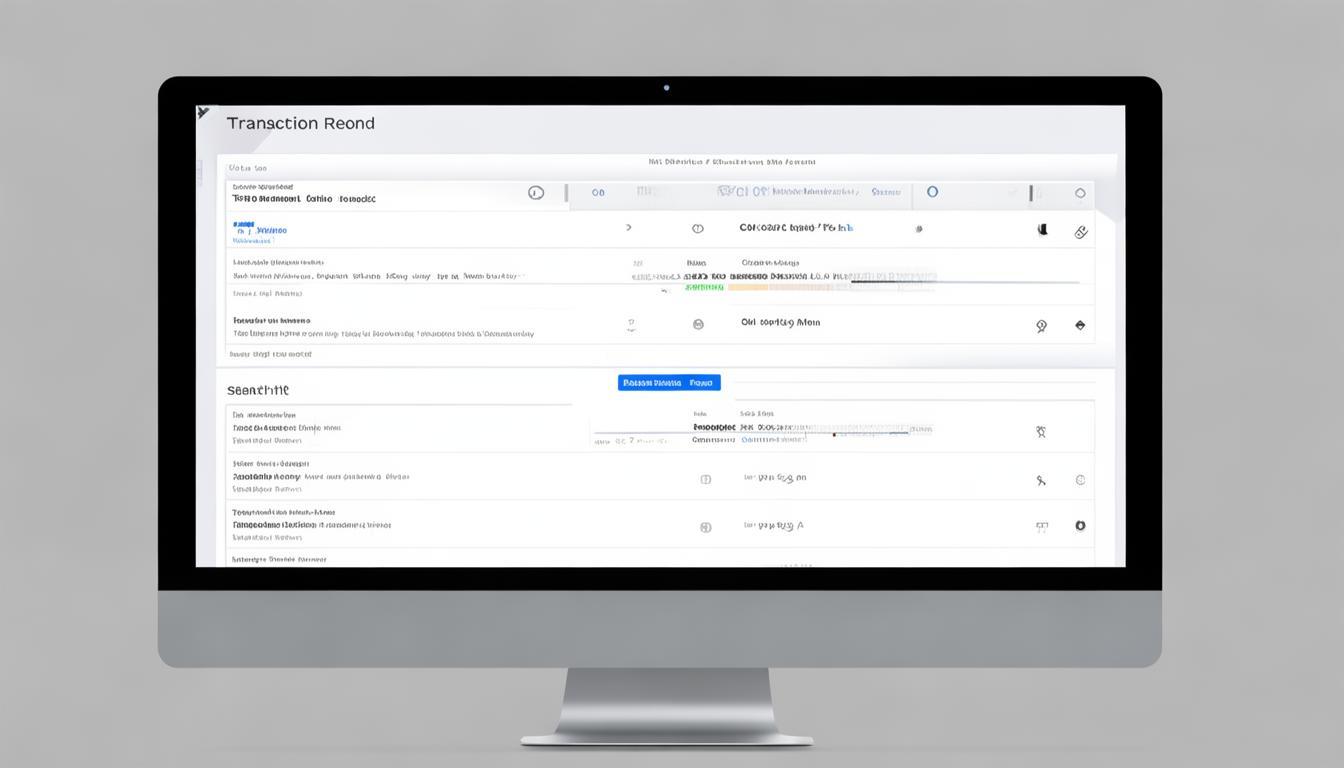This screenshot has width=1344, height=768.
Task: Click the black bookmark icon in the Cokcozrc row
Action: tap(1042, 230)
